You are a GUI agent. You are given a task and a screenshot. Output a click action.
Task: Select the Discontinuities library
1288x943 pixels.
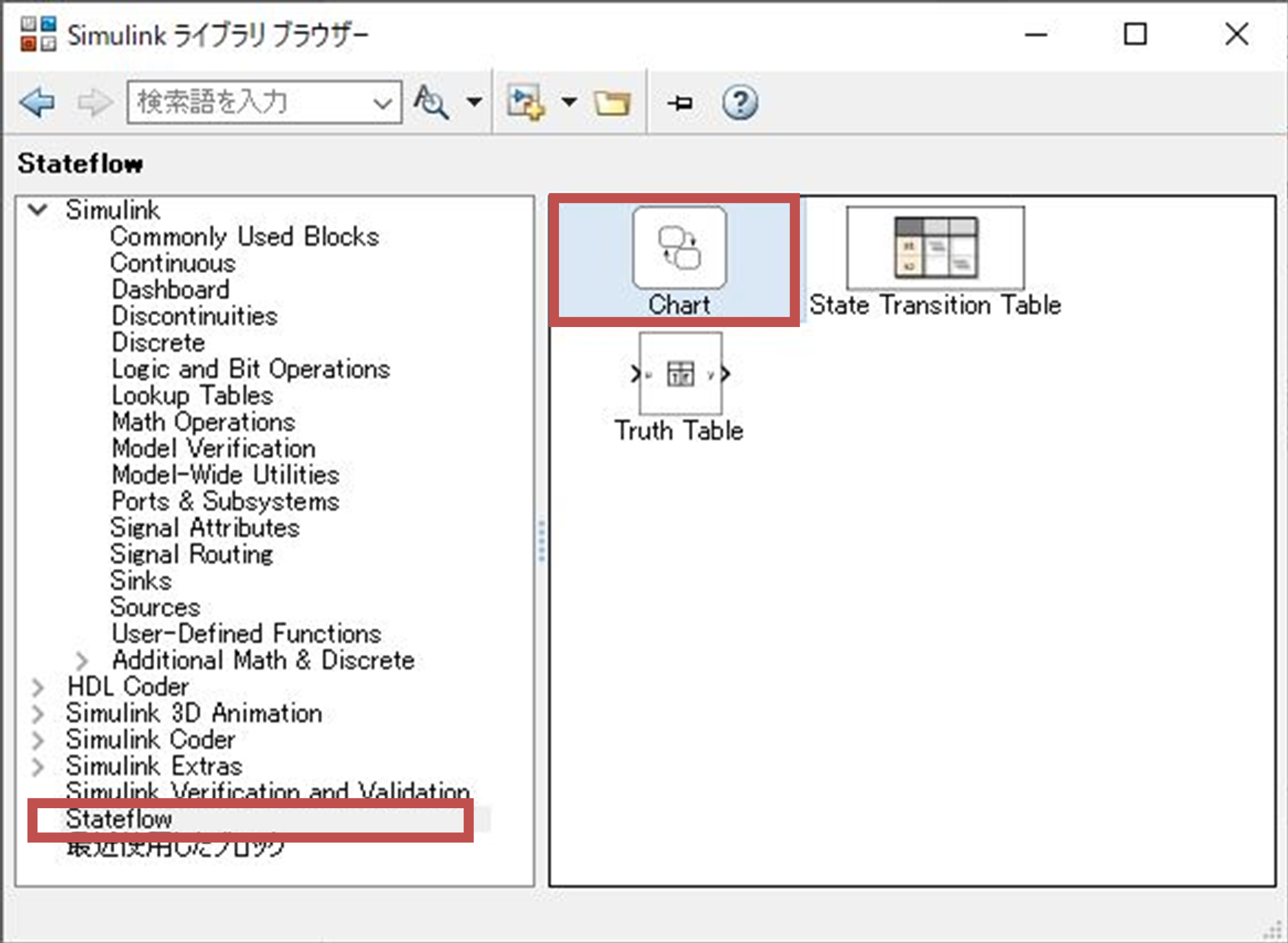point(194,316)
